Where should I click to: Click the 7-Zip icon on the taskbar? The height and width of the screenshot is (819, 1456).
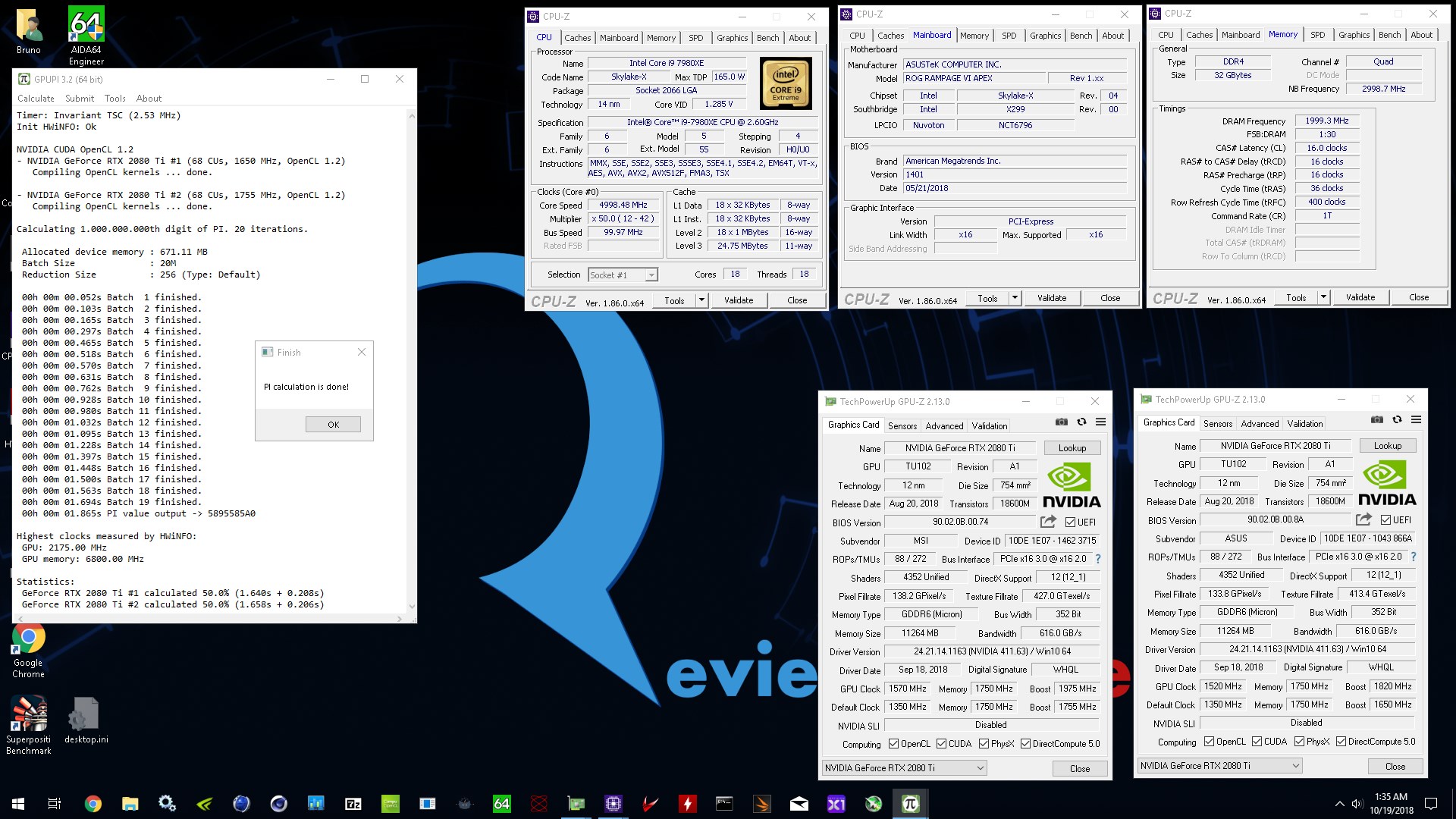353,804
